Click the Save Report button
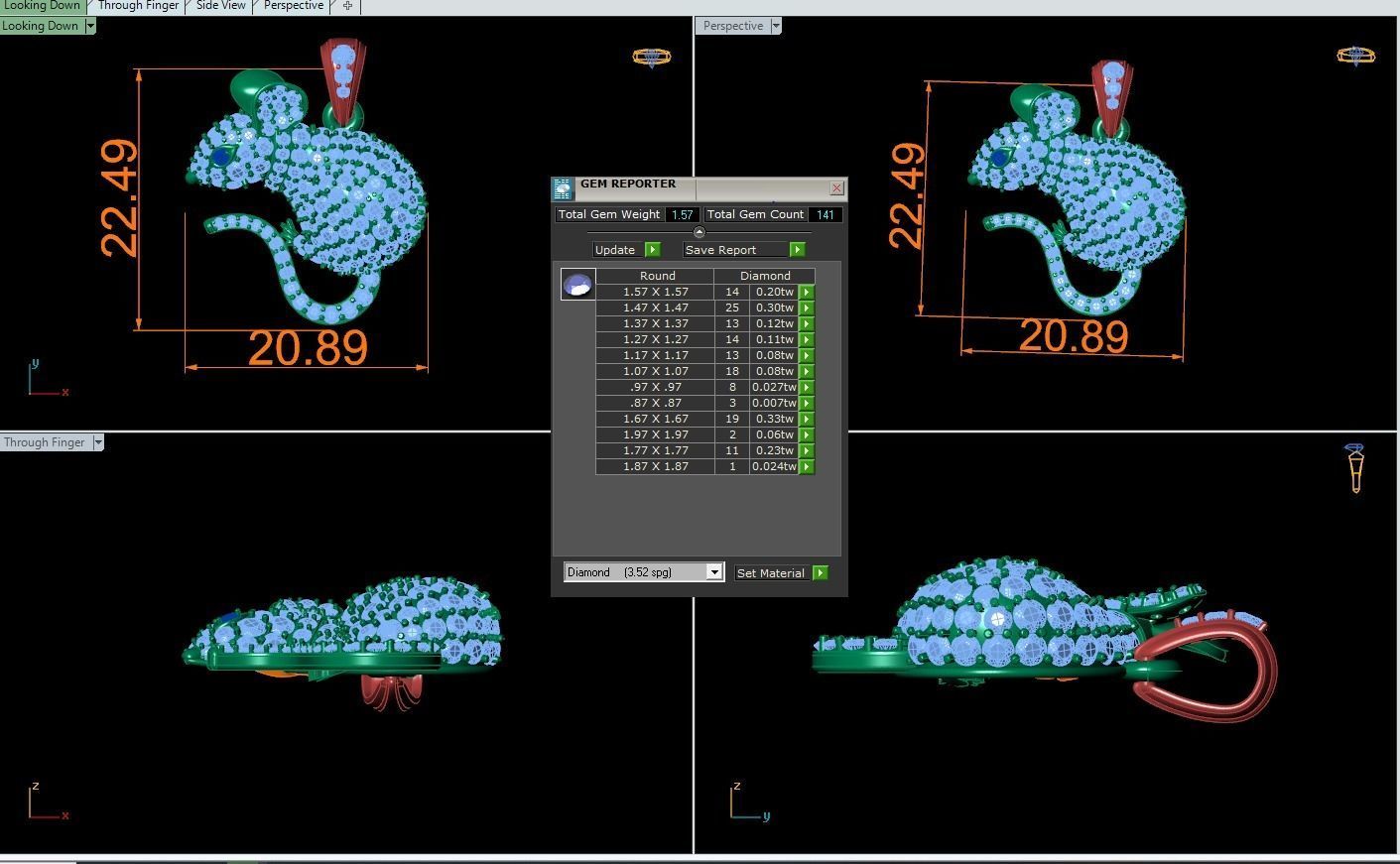This screenshot has height=864, width=1400. pos(735,250)
